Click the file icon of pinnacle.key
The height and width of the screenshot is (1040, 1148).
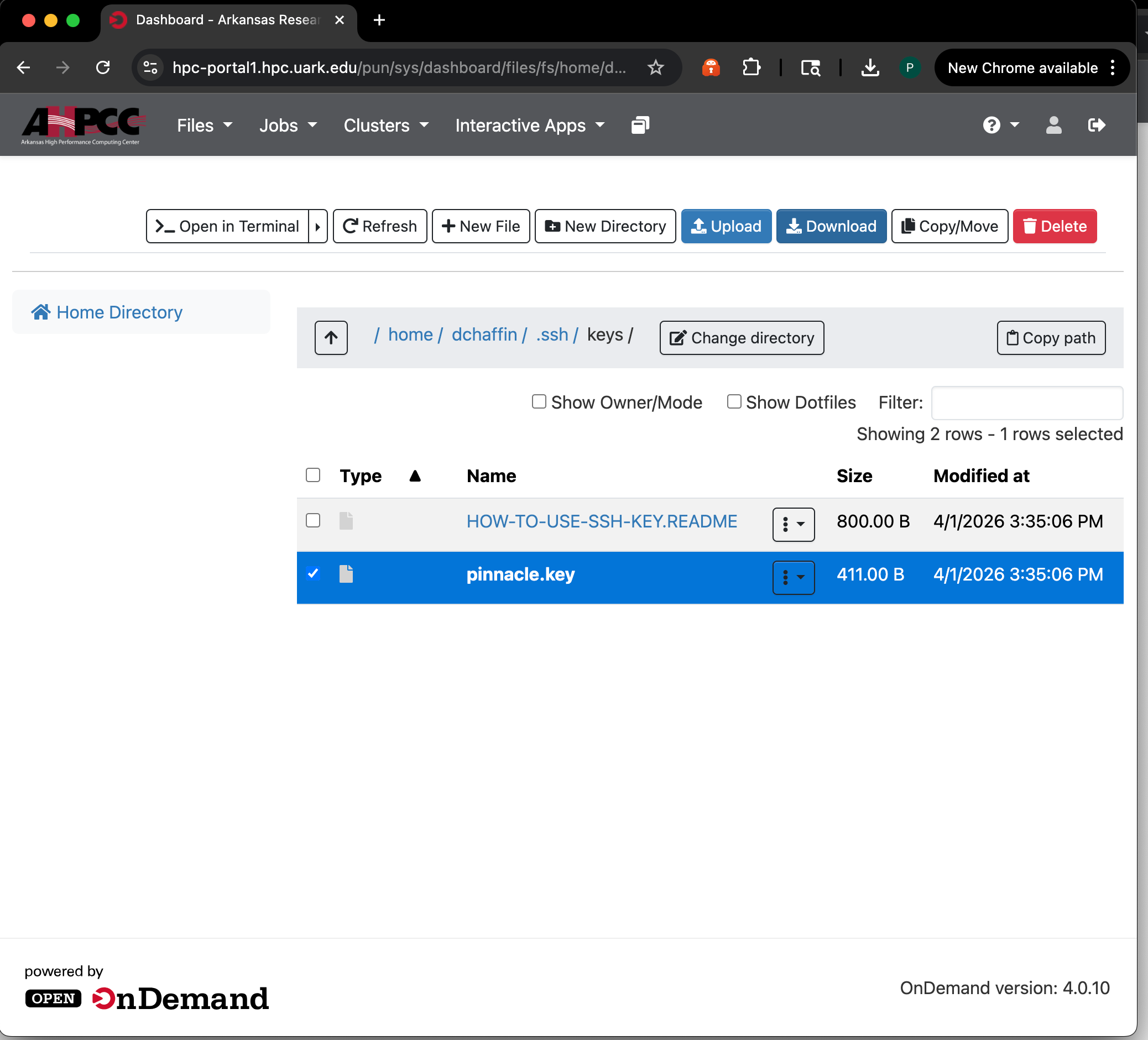point(346,574)
